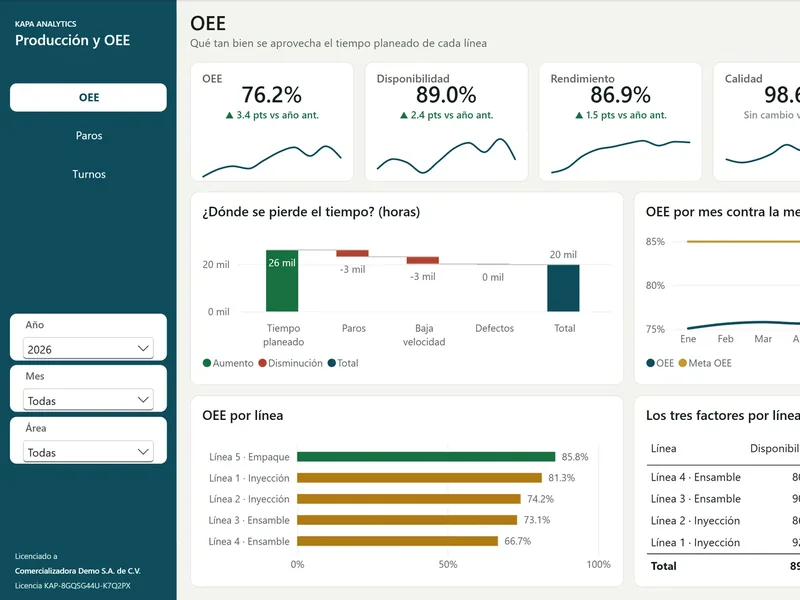
Task: Select table row Línea 2 · Inyección
Action: 723,520
